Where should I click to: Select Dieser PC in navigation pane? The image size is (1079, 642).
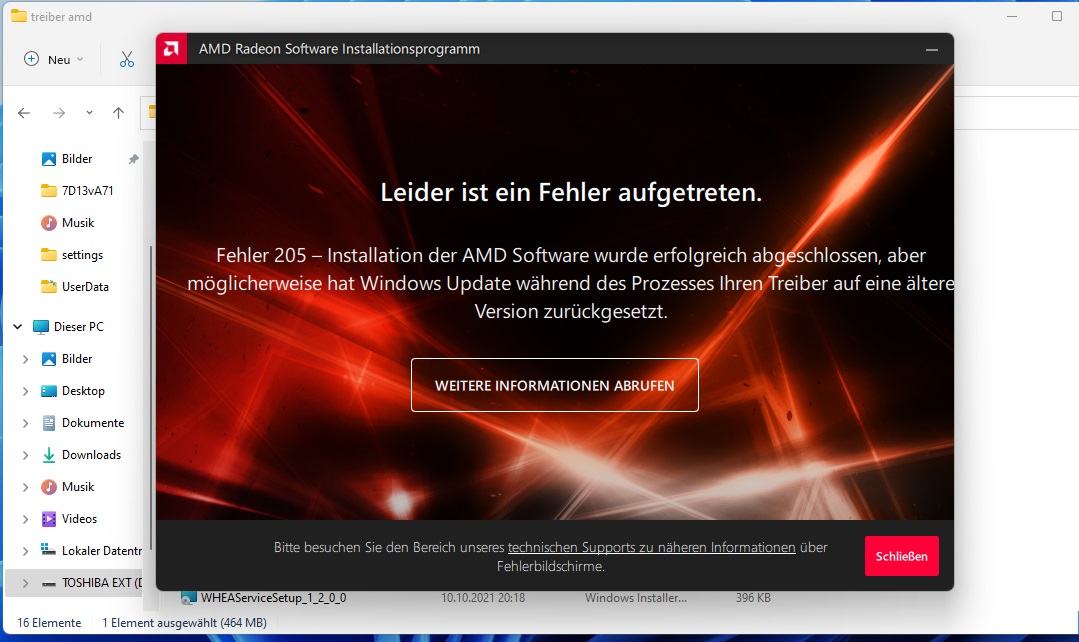[x=78, y=327]
